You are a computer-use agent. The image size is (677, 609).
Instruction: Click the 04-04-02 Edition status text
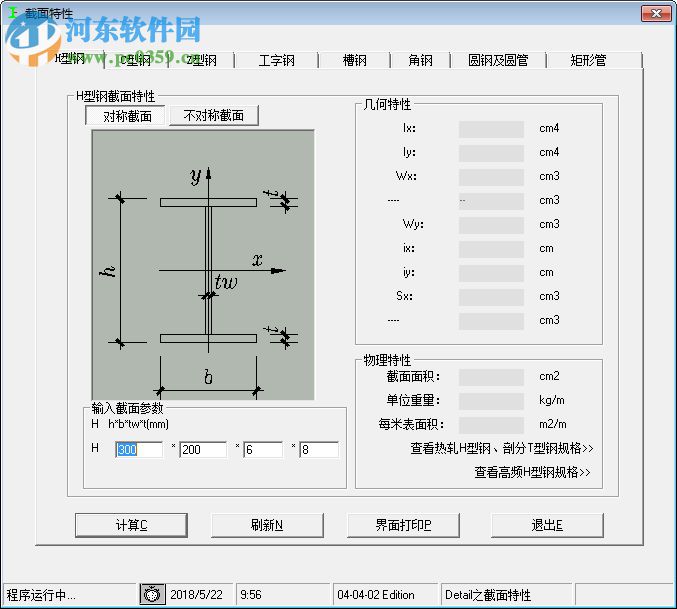coord(376,595)
